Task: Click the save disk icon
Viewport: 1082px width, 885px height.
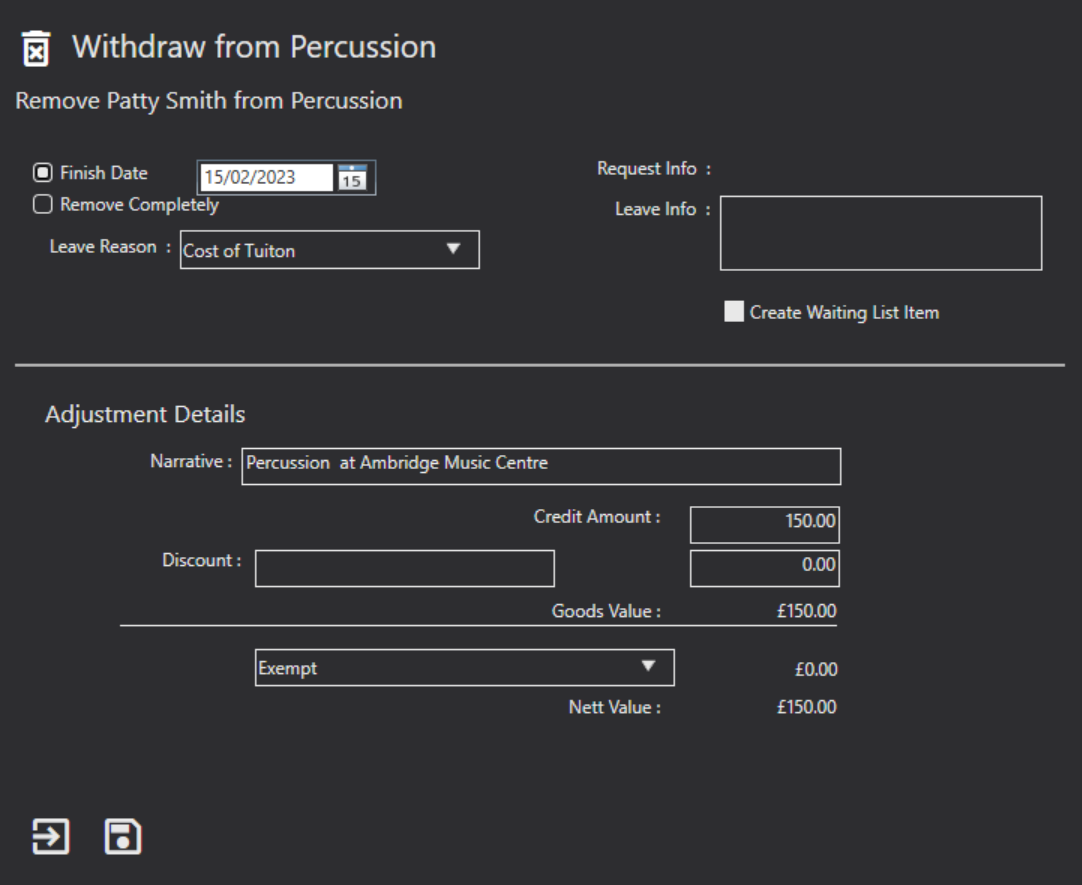Action: pos(123,837)
